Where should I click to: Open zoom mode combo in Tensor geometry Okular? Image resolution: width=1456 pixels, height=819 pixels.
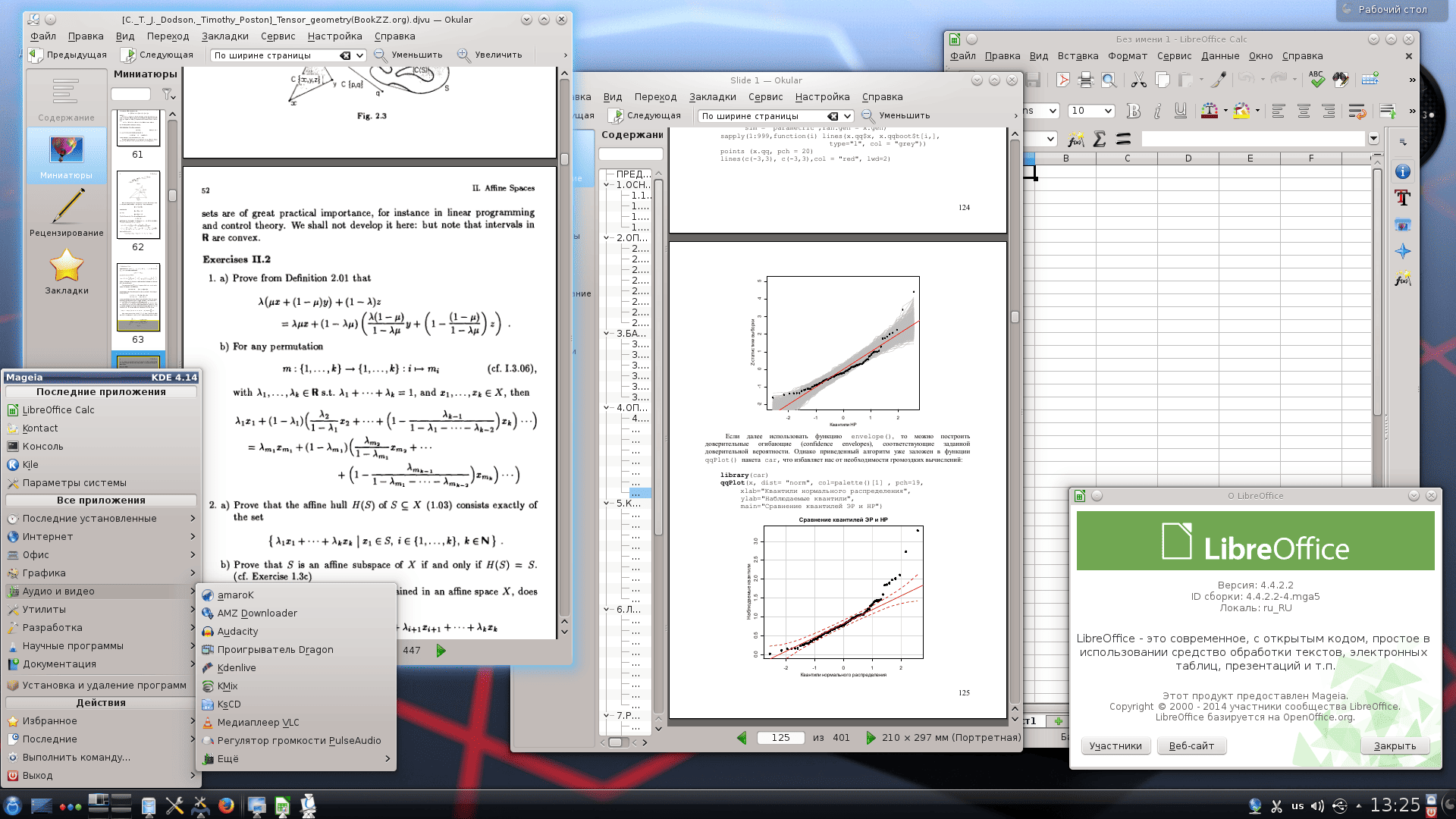pos(288,55)
